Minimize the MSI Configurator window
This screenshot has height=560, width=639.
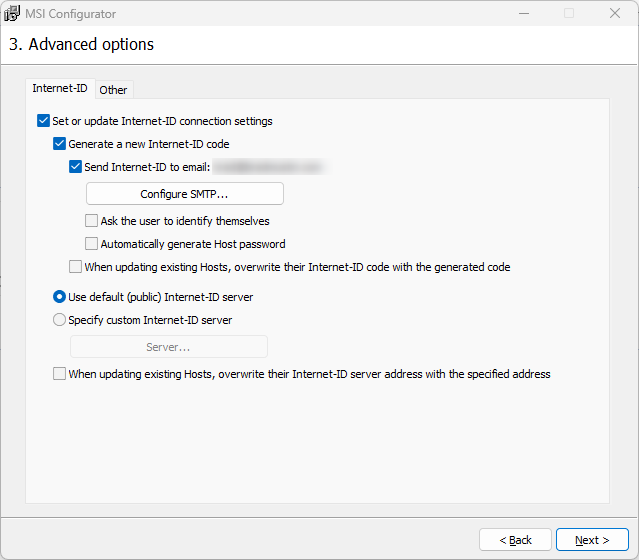coord(523,14)
